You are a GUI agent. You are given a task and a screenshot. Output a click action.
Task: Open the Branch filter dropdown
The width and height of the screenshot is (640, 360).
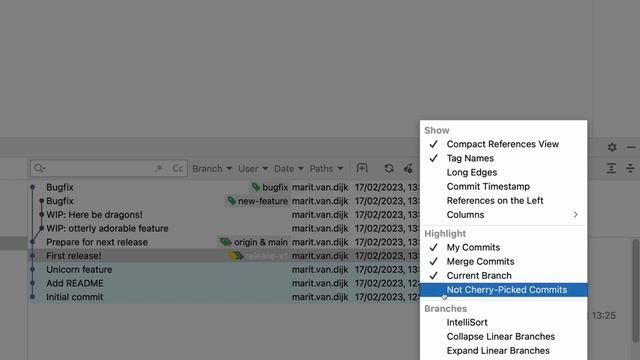tap(212, 169)
